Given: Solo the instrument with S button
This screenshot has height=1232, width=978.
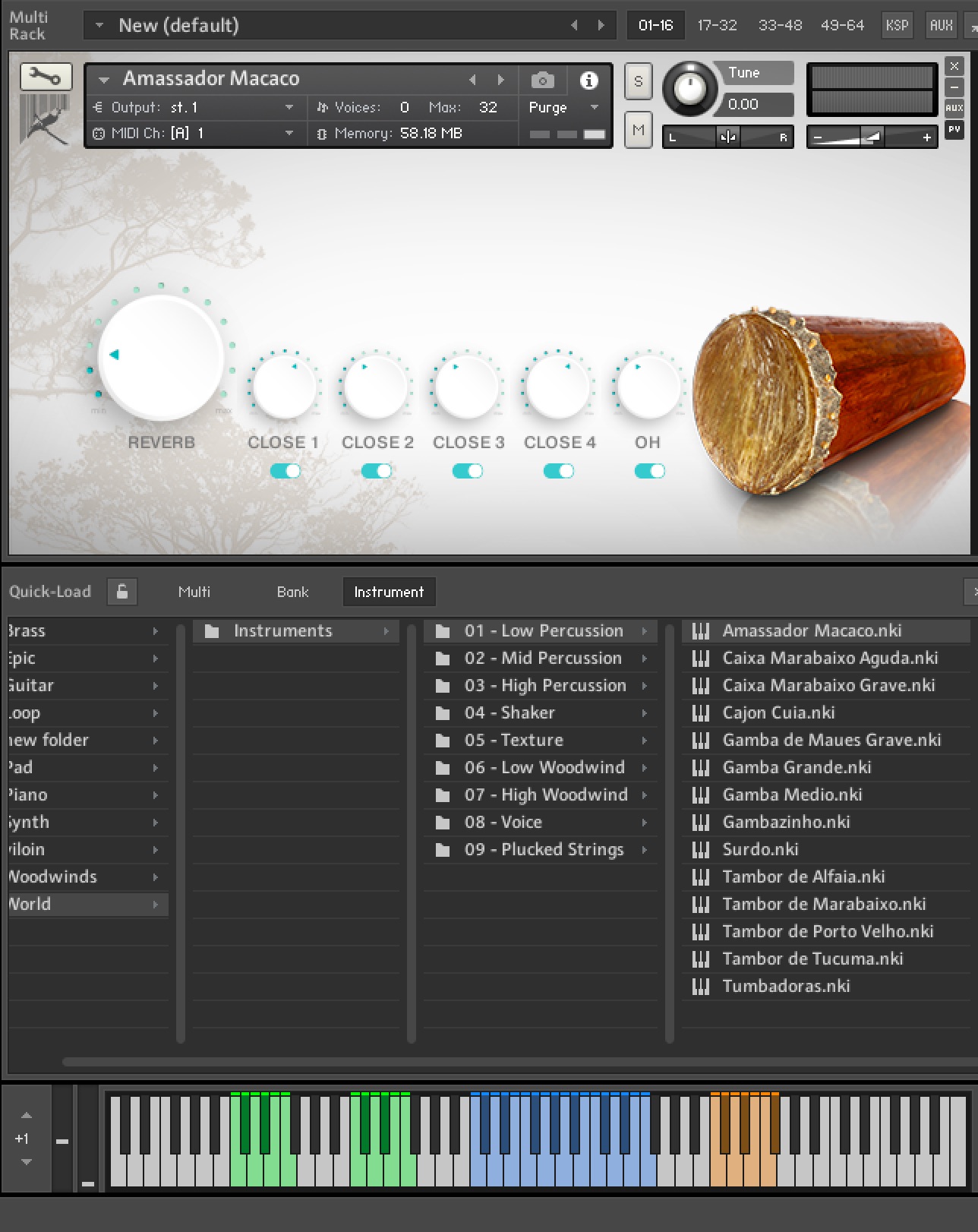Looking at the screenshot, I should 638,81.
